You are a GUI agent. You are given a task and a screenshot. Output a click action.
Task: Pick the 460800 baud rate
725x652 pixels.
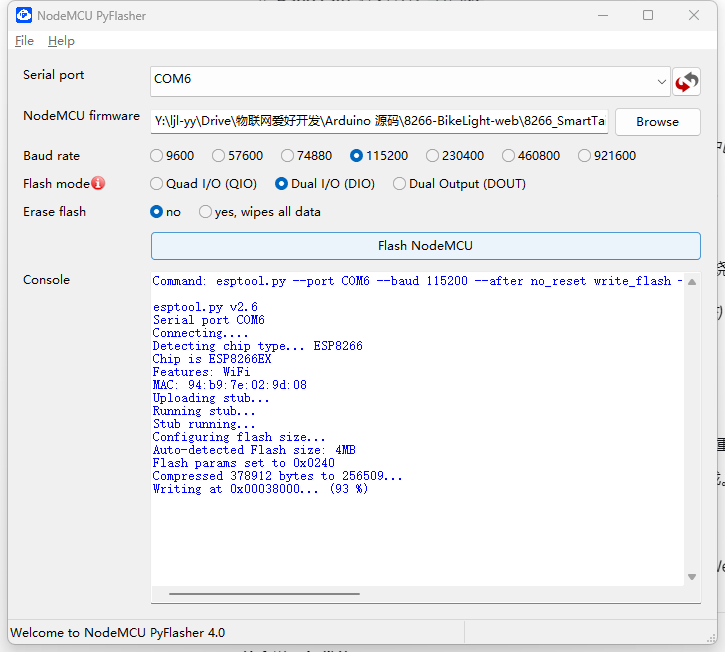[508, 156]
